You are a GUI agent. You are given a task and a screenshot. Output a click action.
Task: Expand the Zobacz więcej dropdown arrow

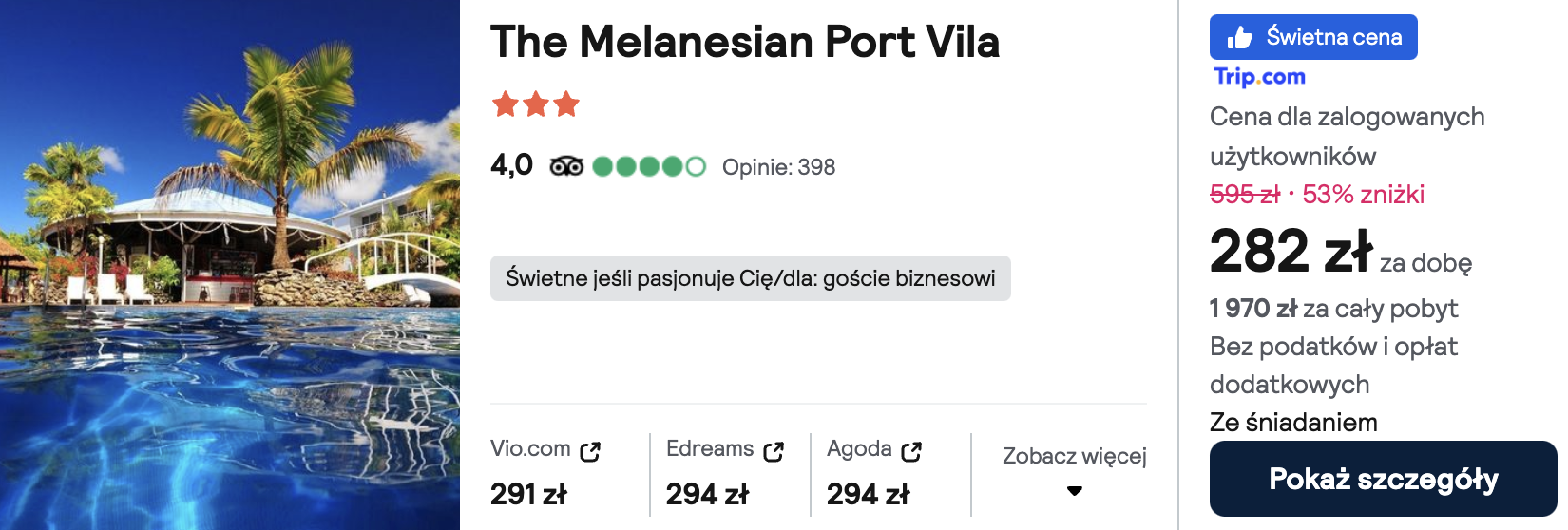[1075, 491]
